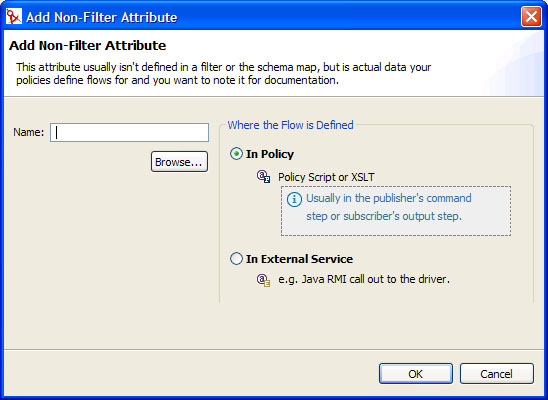Click into the Name text field
This screenshot has width=548, height=400.
point(129,132)
